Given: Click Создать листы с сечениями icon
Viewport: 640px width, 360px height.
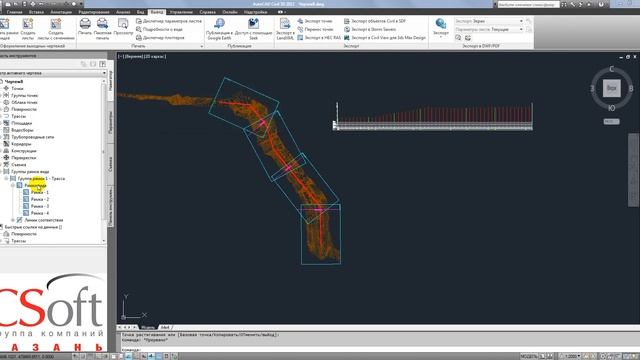Looking at the screenshot, I should coord(56,24).
